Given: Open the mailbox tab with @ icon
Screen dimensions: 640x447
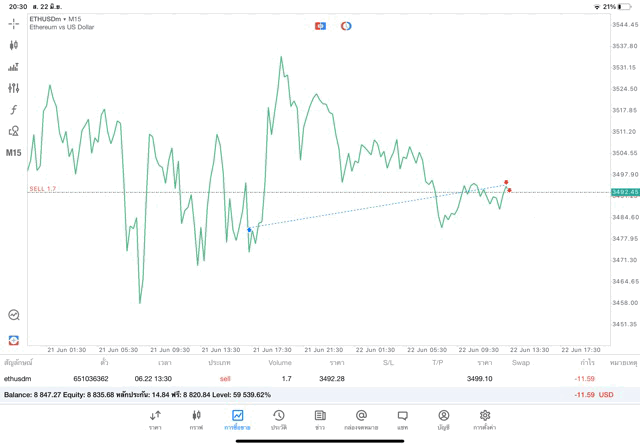Looking at the screenshot, I should [x=361, y=419].
